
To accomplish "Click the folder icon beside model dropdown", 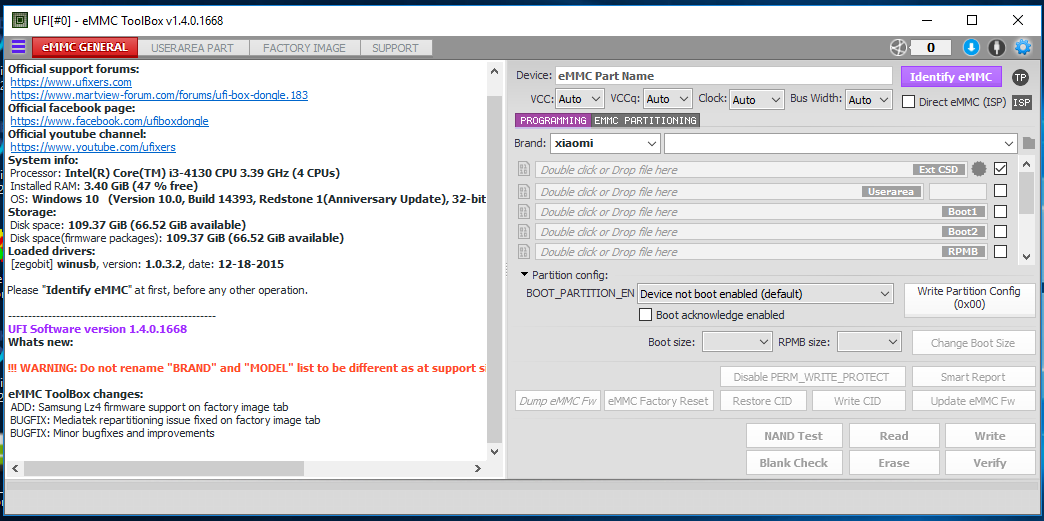I will (1028, 144).
